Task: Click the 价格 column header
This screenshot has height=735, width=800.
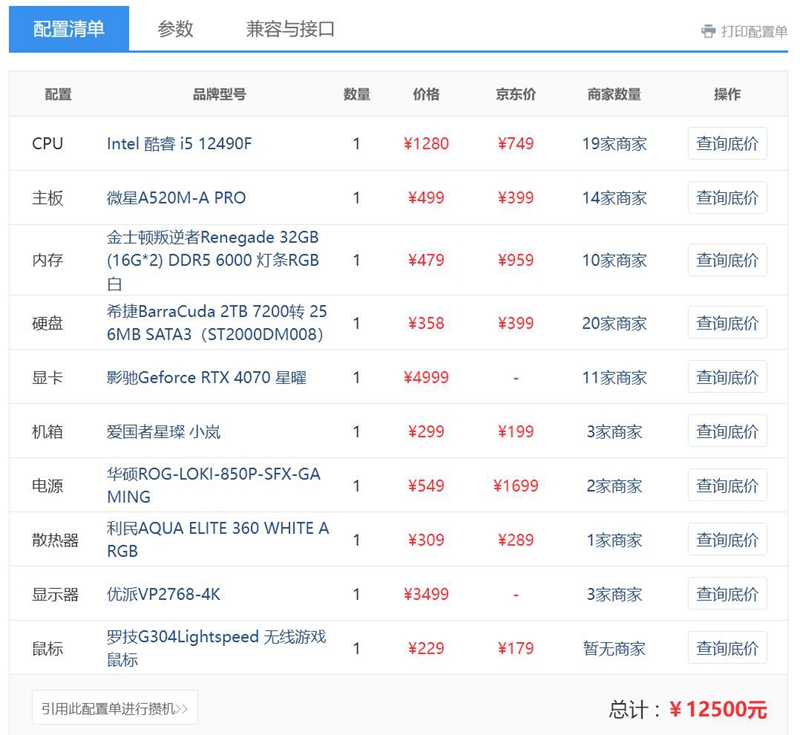Action: [426, 94]
